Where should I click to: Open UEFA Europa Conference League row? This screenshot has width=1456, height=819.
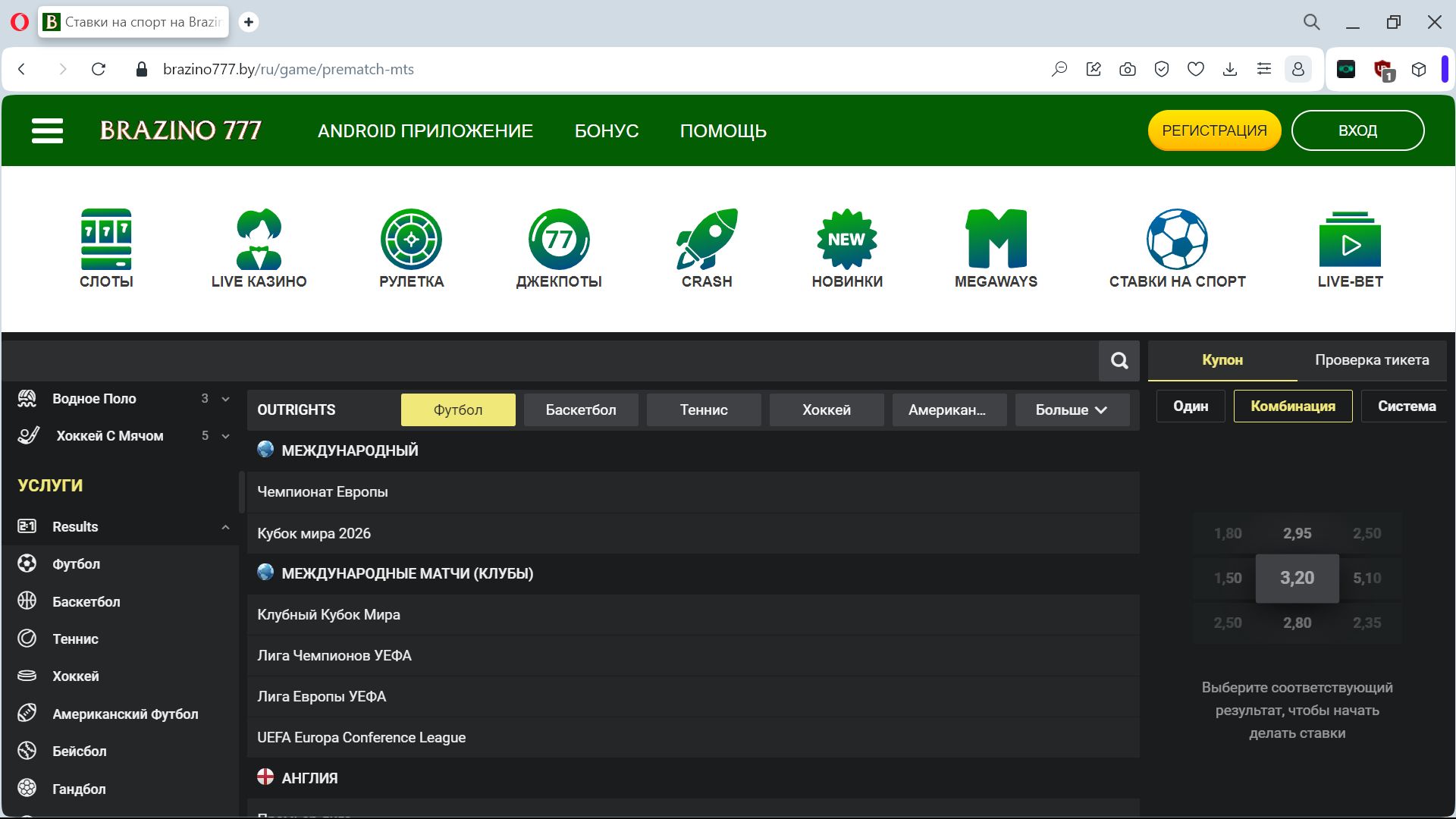[x=693, y=737]
